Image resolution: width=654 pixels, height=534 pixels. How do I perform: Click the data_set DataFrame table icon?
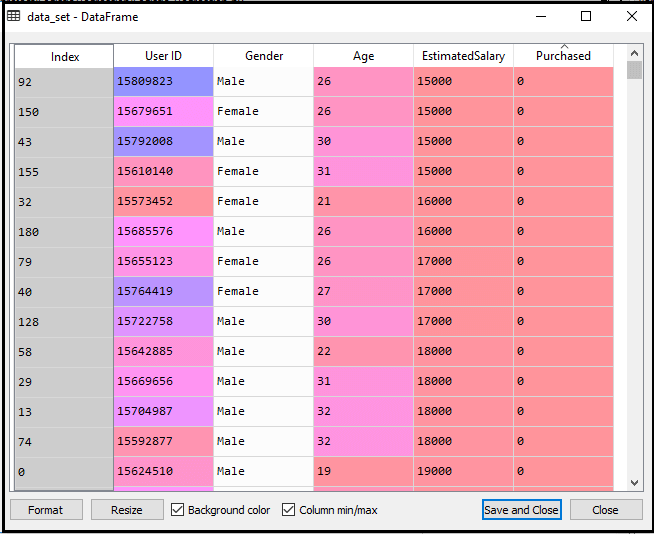(13, 16)
